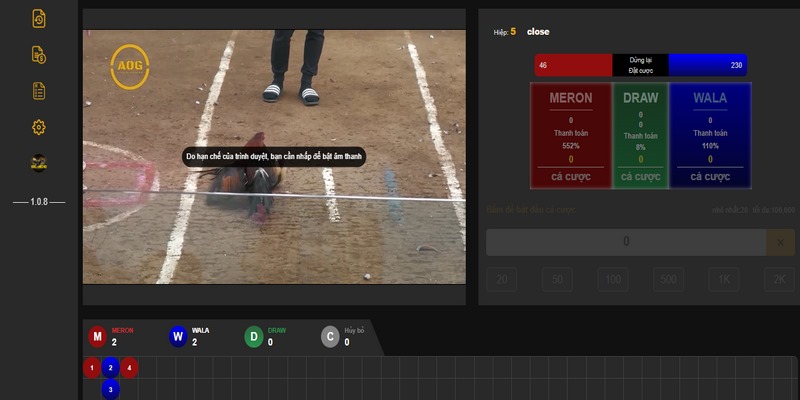Click the green D Draw counter icon
The height and width of the screenshot is (400, 800).
(254, 337)
